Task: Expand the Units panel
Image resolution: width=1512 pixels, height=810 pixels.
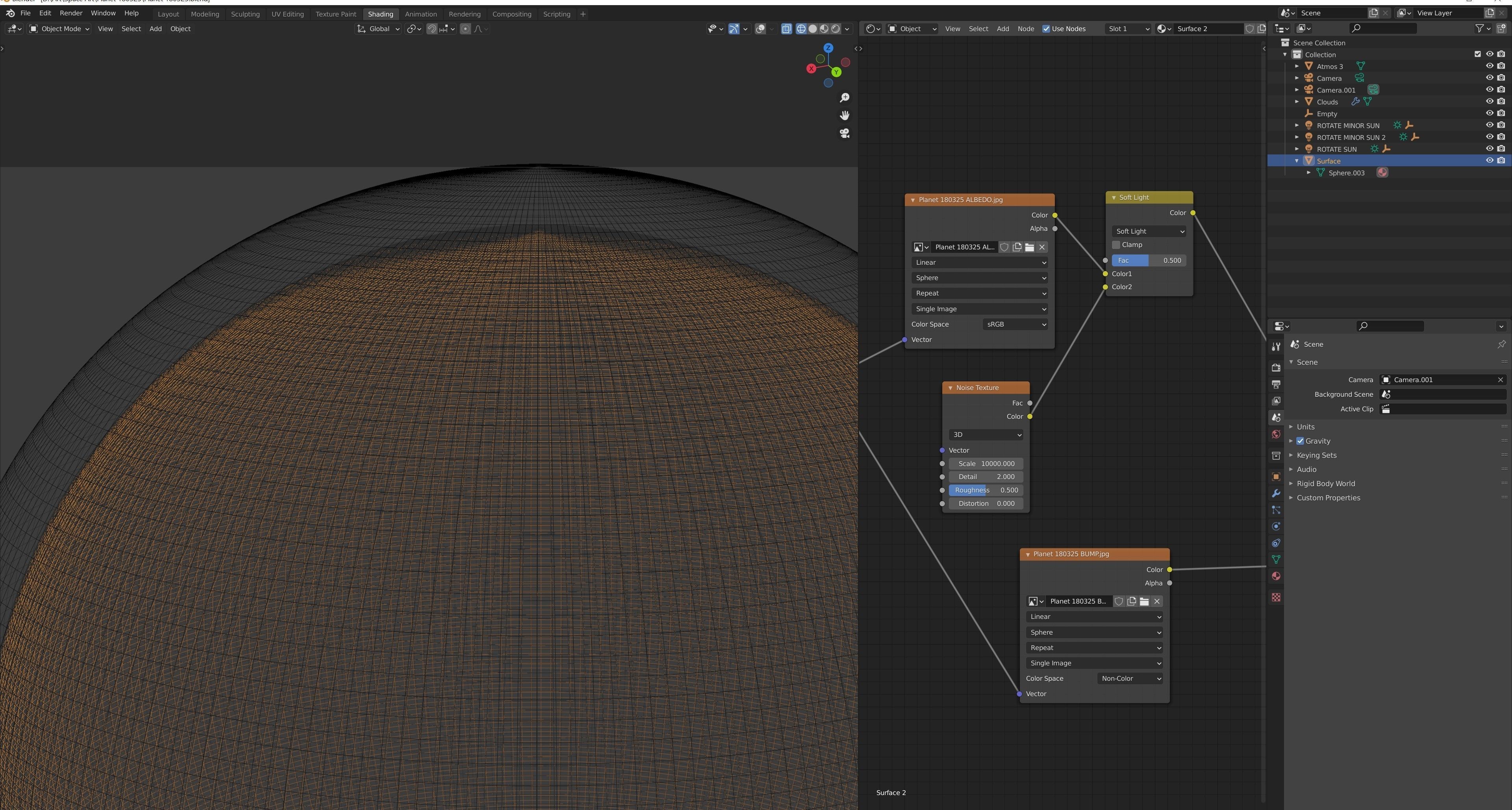Action: pos(1305,427)
